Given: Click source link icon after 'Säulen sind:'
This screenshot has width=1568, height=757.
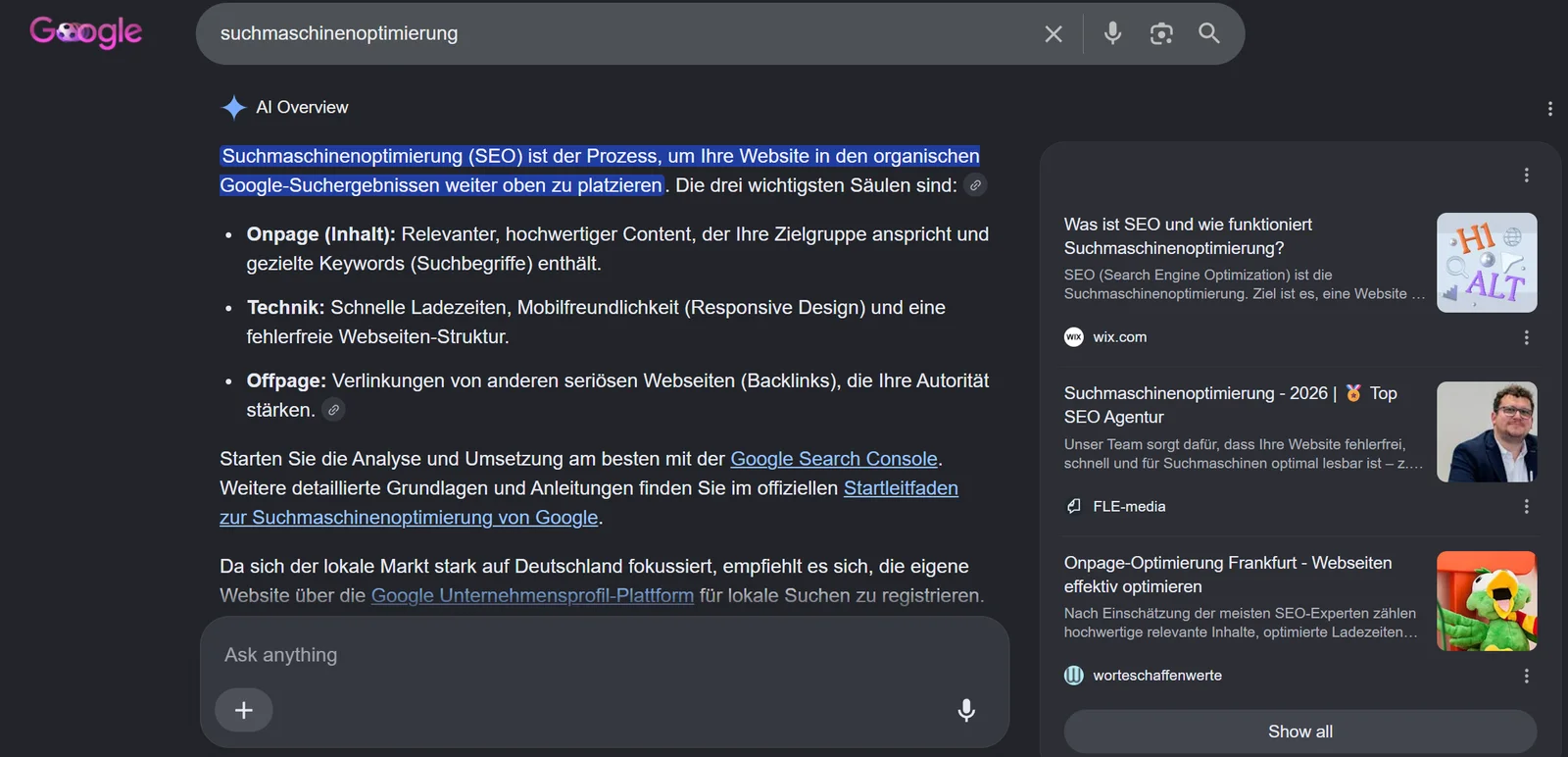Looking at the screenshot, I should pyautogui.click(x=975, y=185).
